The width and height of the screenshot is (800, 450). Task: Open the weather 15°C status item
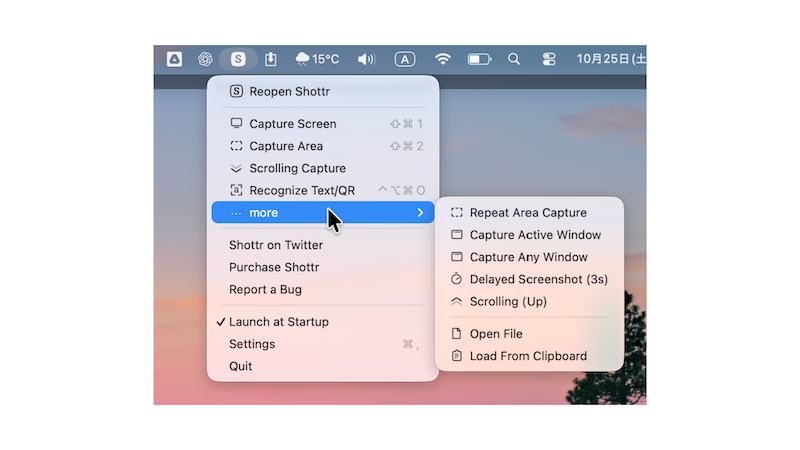click(x=318, y=59)
